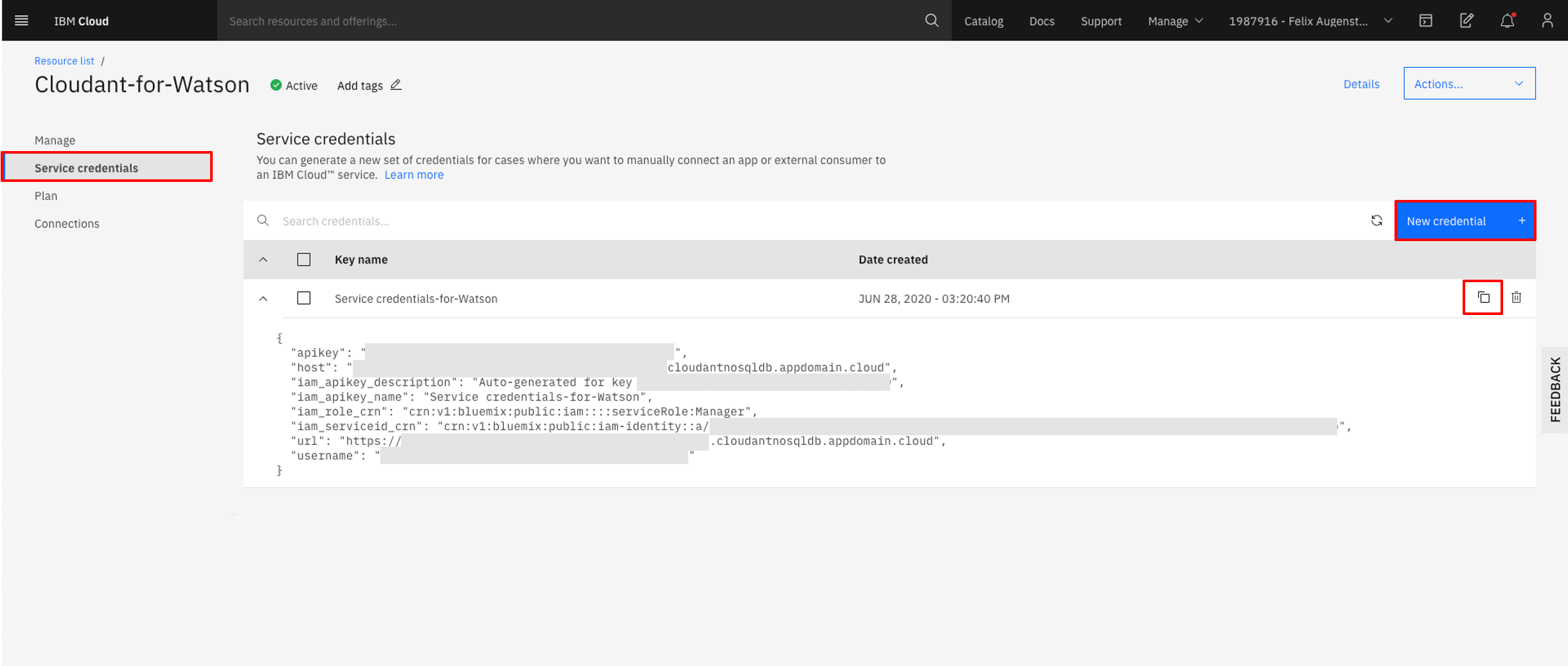Sort by the Key name column header
Image resolution: width=1568 pixels, height=666 pixels.
click(x=361, y=259)
